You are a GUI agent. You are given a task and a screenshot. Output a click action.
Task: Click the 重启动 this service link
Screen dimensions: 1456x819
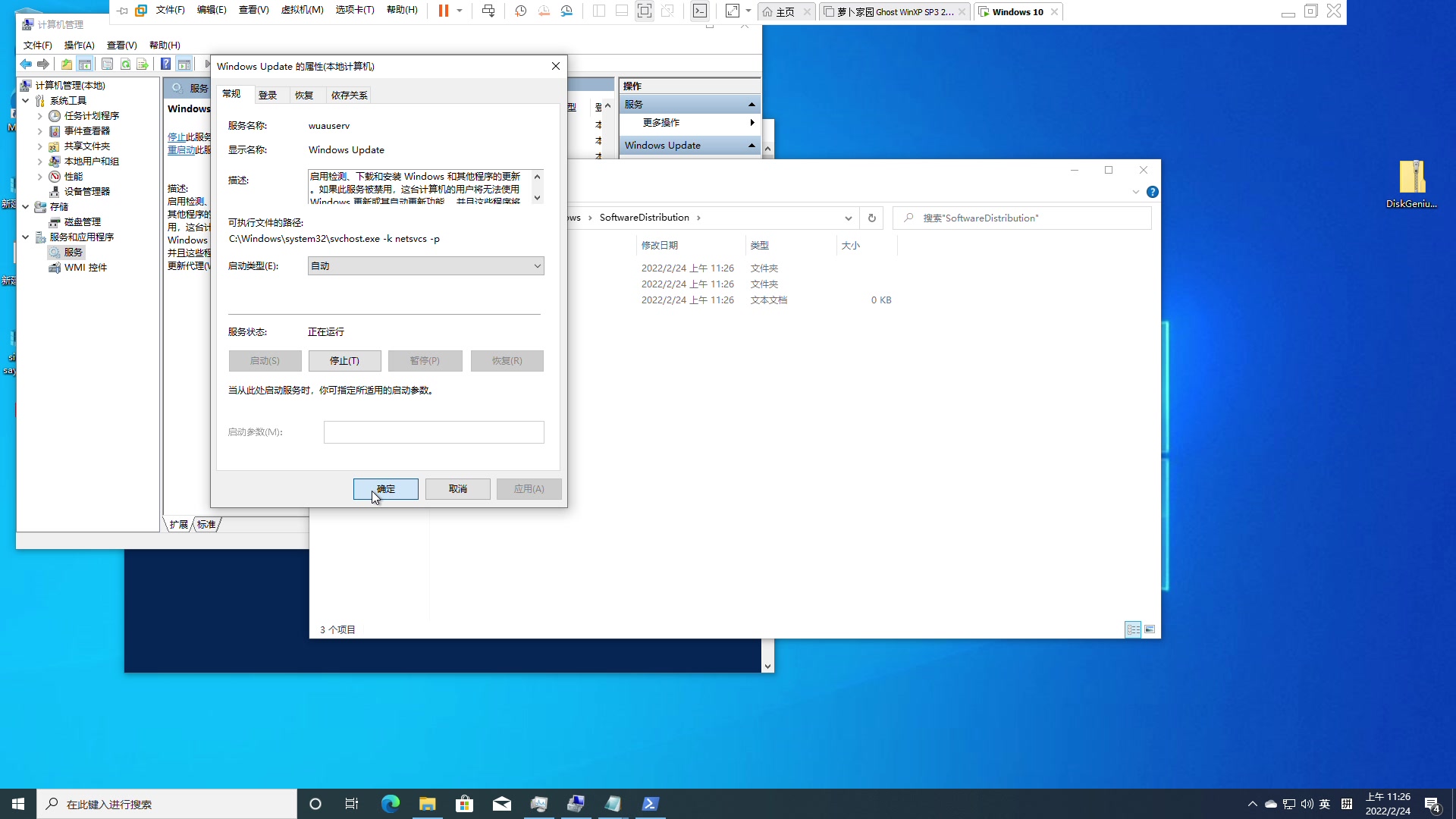(181, 150)
